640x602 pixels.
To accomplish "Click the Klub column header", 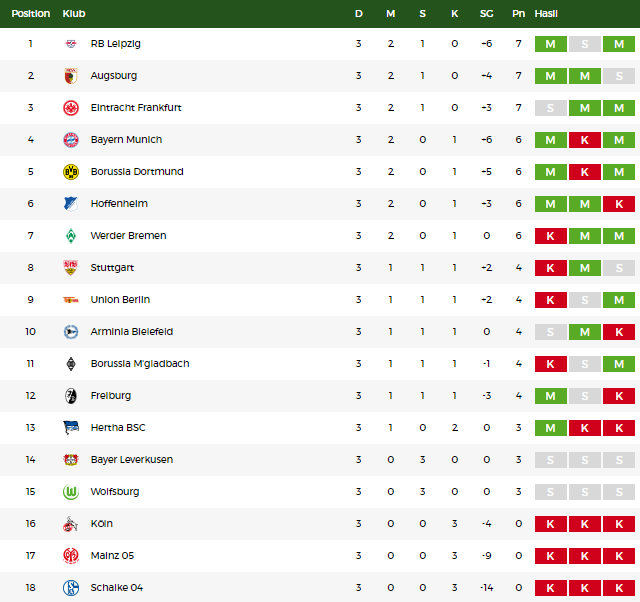I will pos(74,14).
